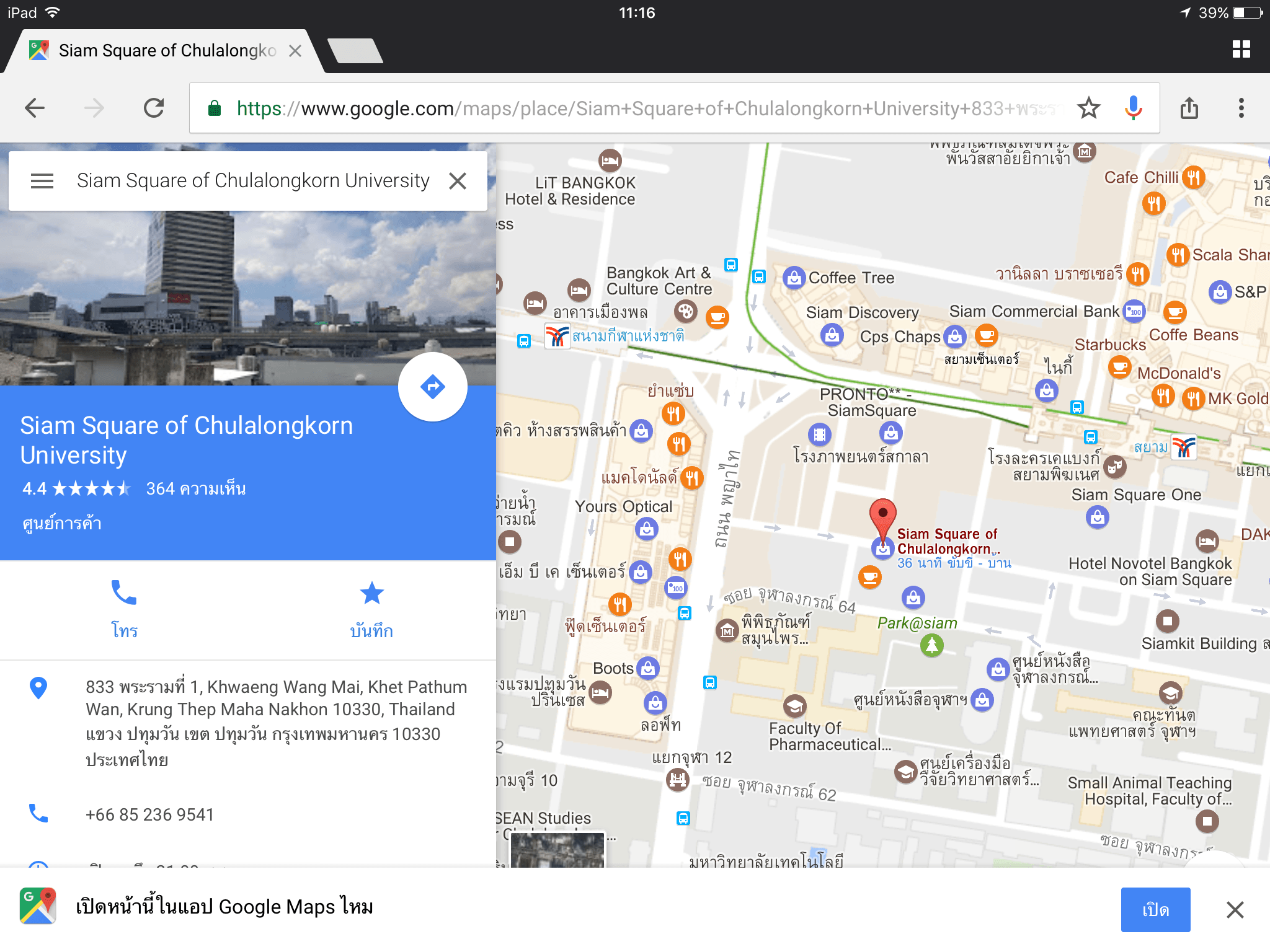Viewport: 1270px width, 952px height.
Task: Click the Google Maps search field text
Action: [x=253, y=181]
